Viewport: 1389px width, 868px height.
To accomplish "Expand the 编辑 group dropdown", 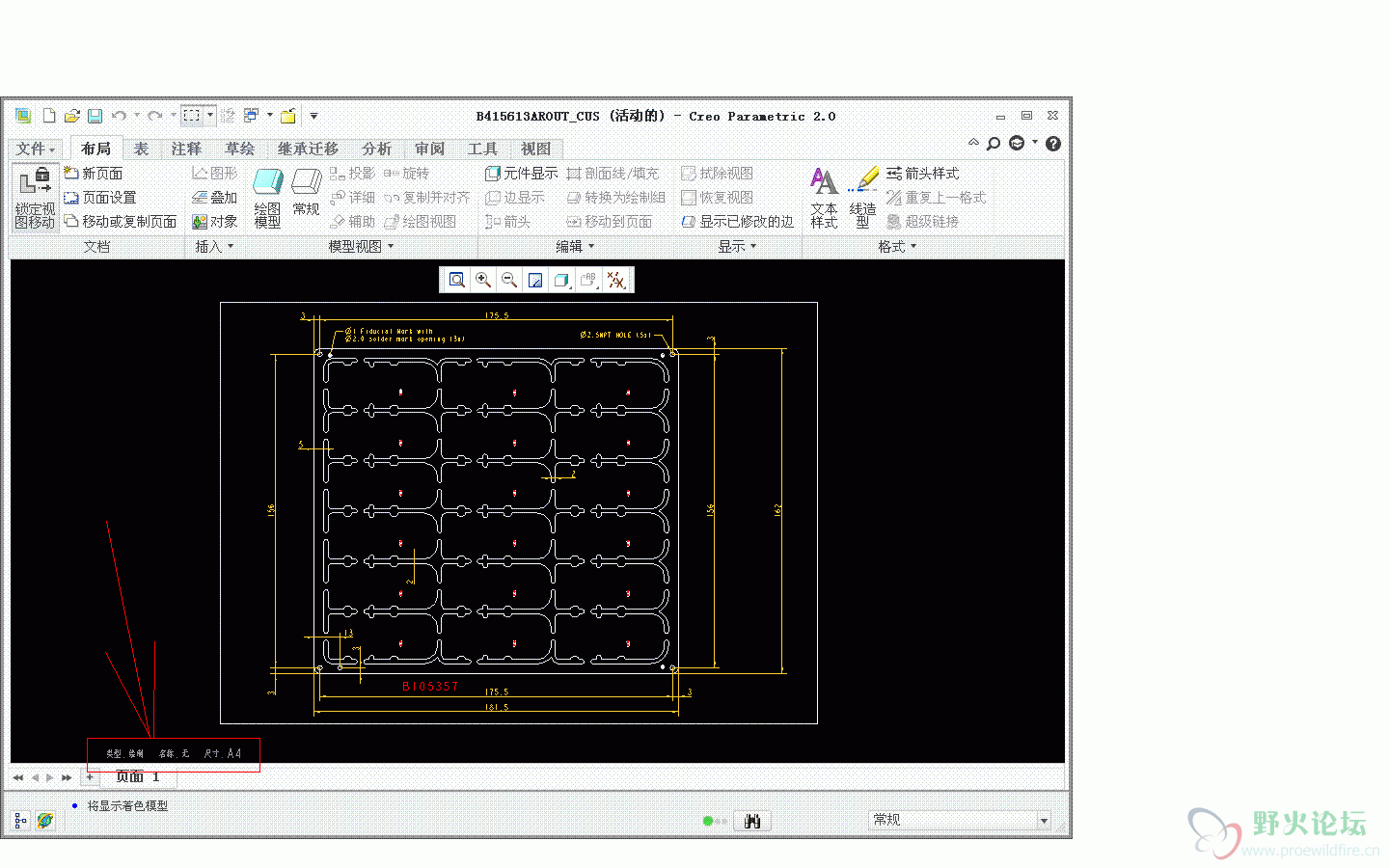I will point(575,247).
